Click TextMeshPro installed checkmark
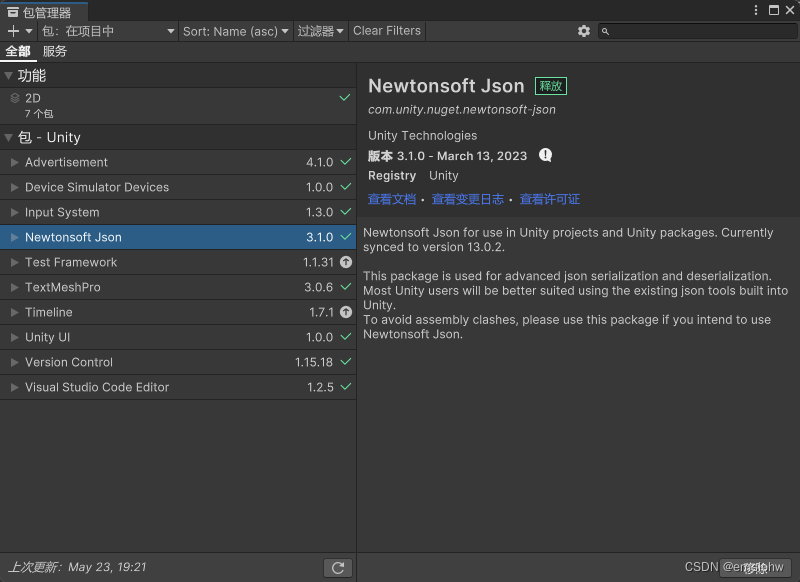This screenshot has height=582, width=800. (346, 287)
